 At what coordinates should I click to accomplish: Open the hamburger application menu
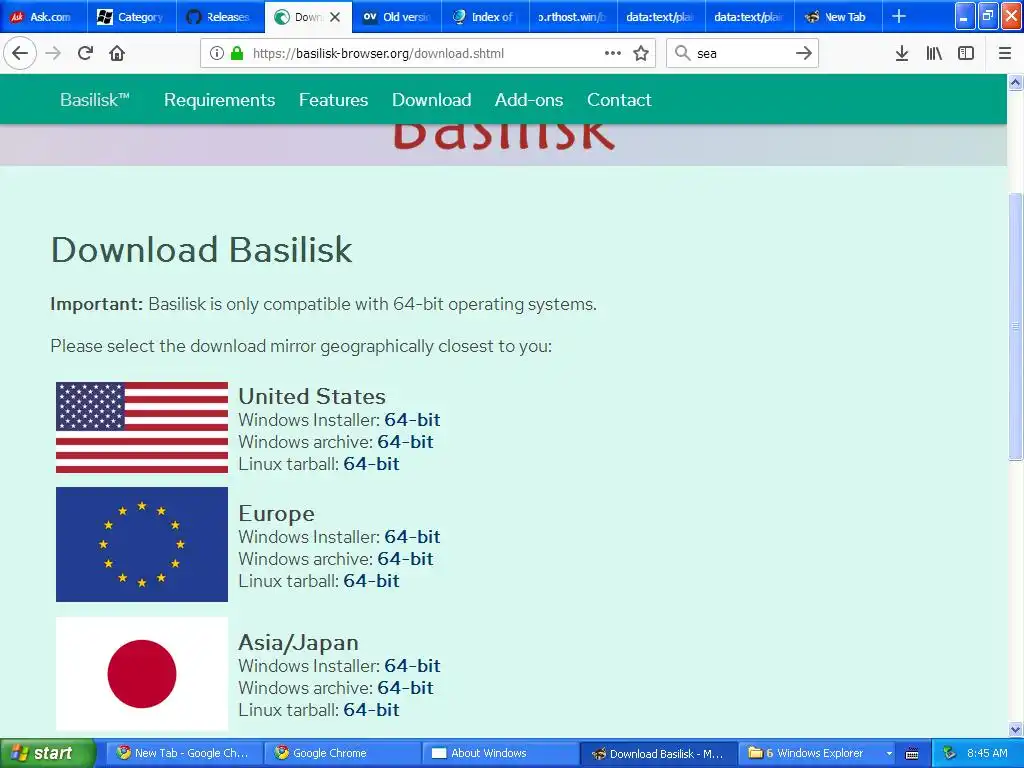coord(1005,53)
